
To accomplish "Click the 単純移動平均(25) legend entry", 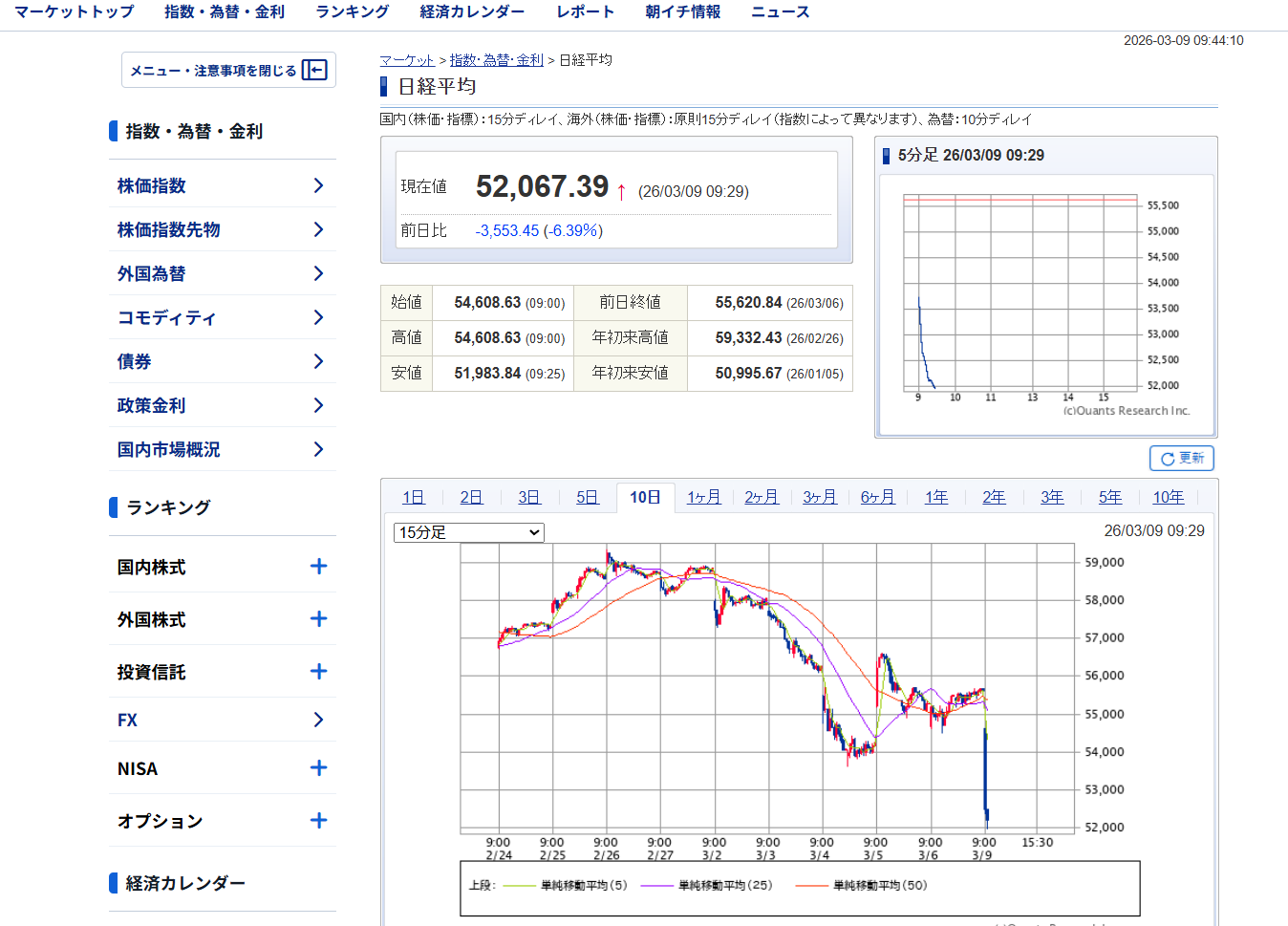I will [x=707, y=885].
